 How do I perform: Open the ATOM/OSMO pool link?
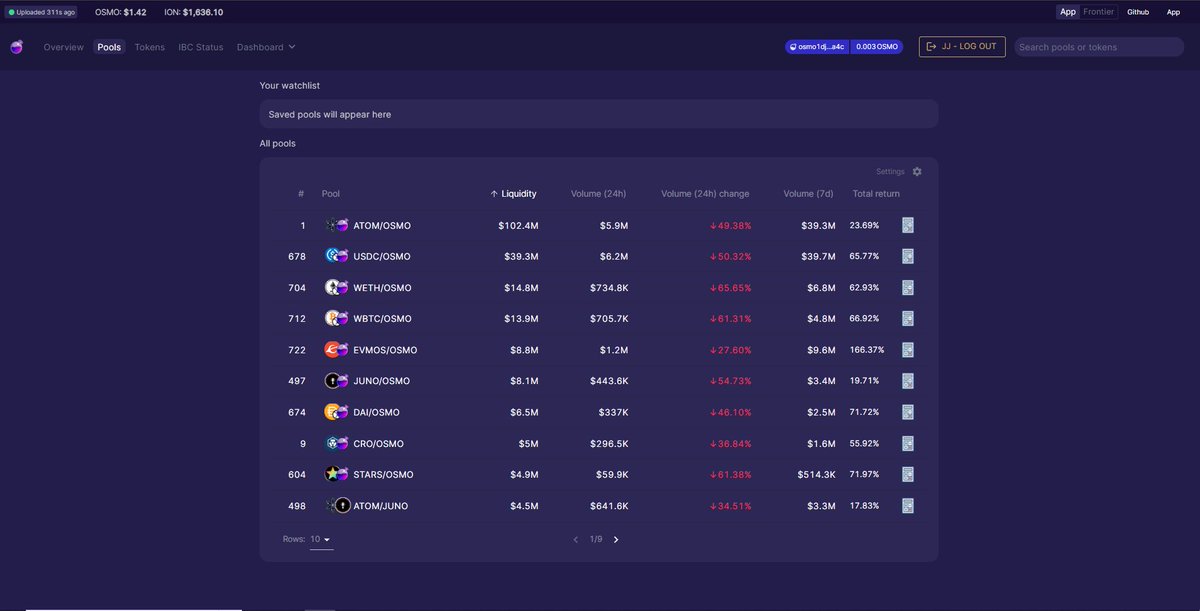[x=382, y=226]
